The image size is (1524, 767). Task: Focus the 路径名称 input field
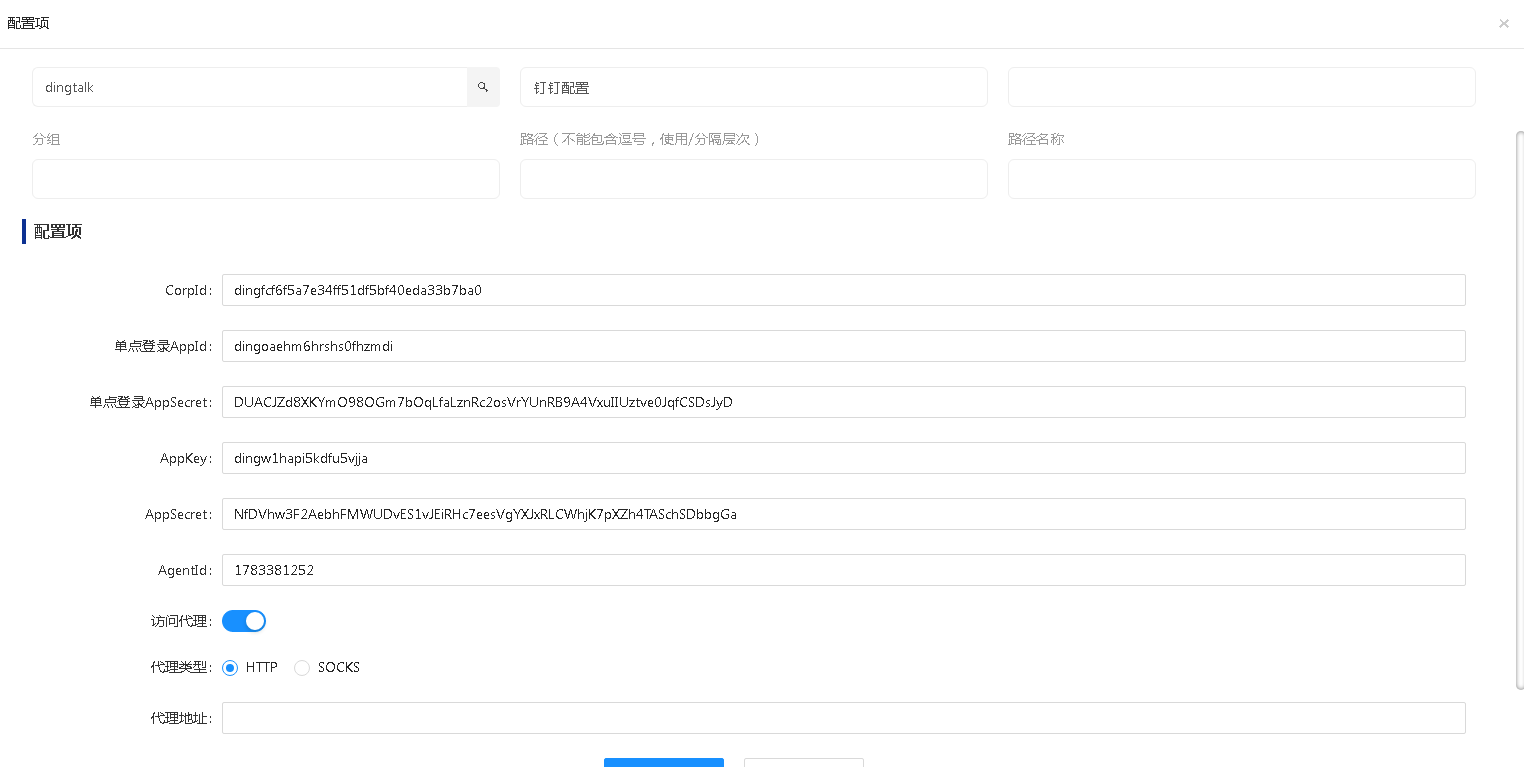[1242, 179]
